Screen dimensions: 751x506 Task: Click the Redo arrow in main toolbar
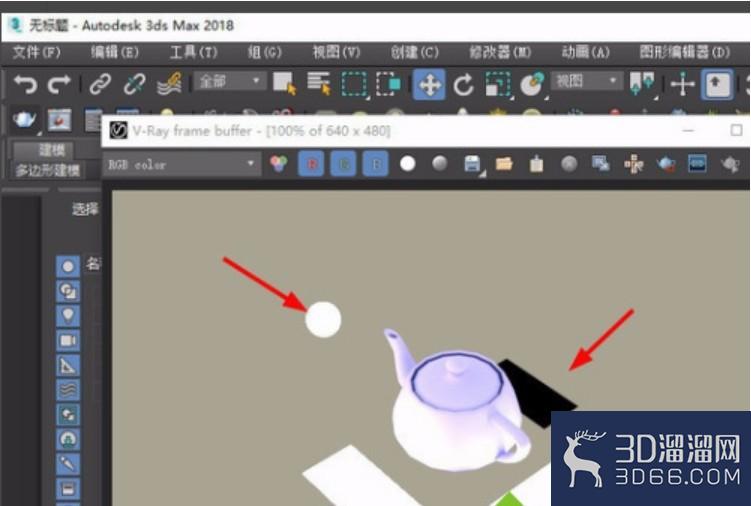59,84
